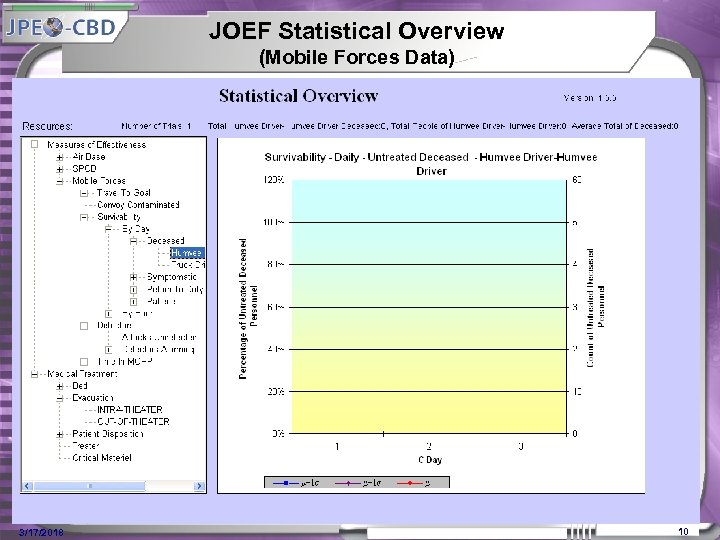Collapse the By Day node
This screenshot has width=720, height=540.
[109, 229]
